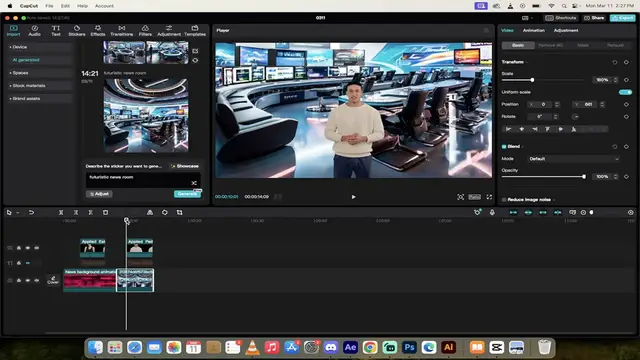
Task: Enable Reduce image noise checkbox
Action: click(x=504, y=200)
